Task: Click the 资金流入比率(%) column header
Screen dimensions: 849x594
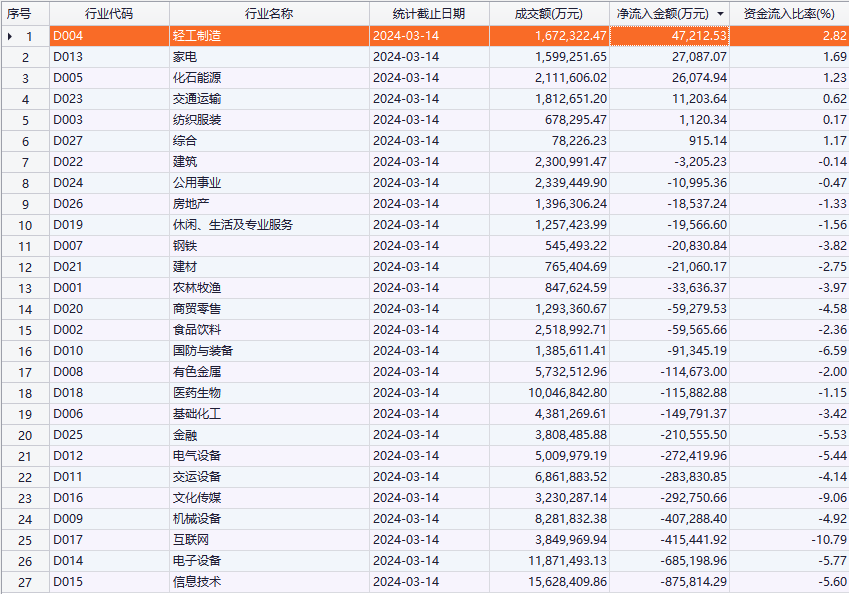Action: [x=789, y=14]
